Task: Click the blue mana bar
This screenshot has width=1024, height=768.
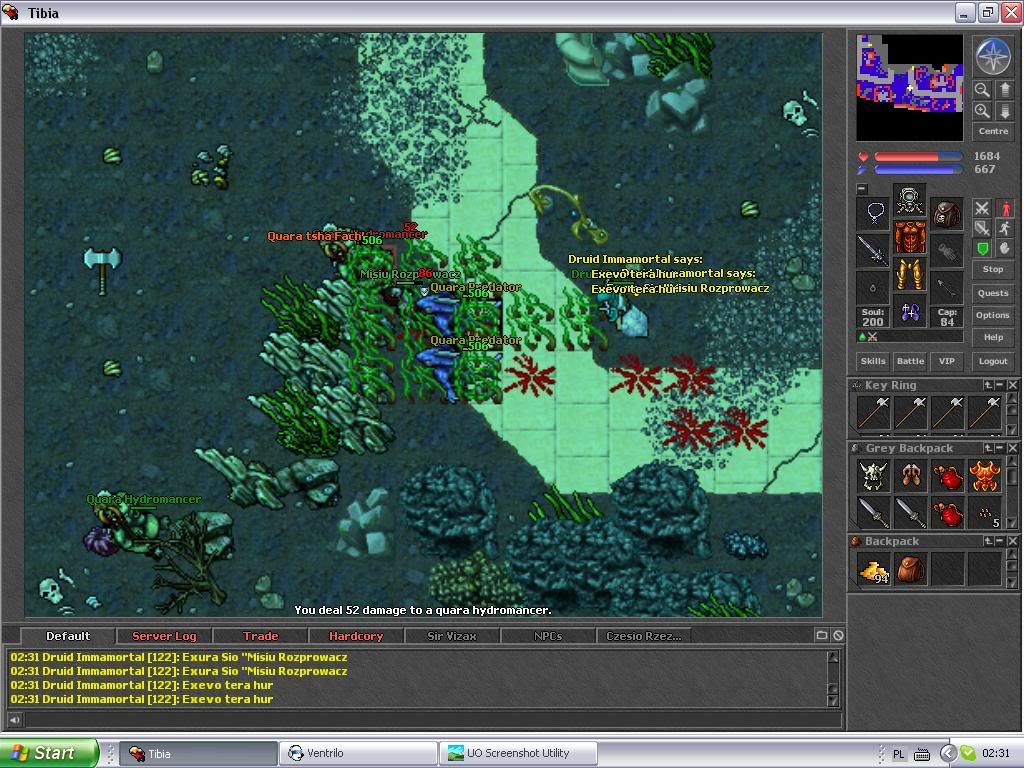Action: point(918,170)
